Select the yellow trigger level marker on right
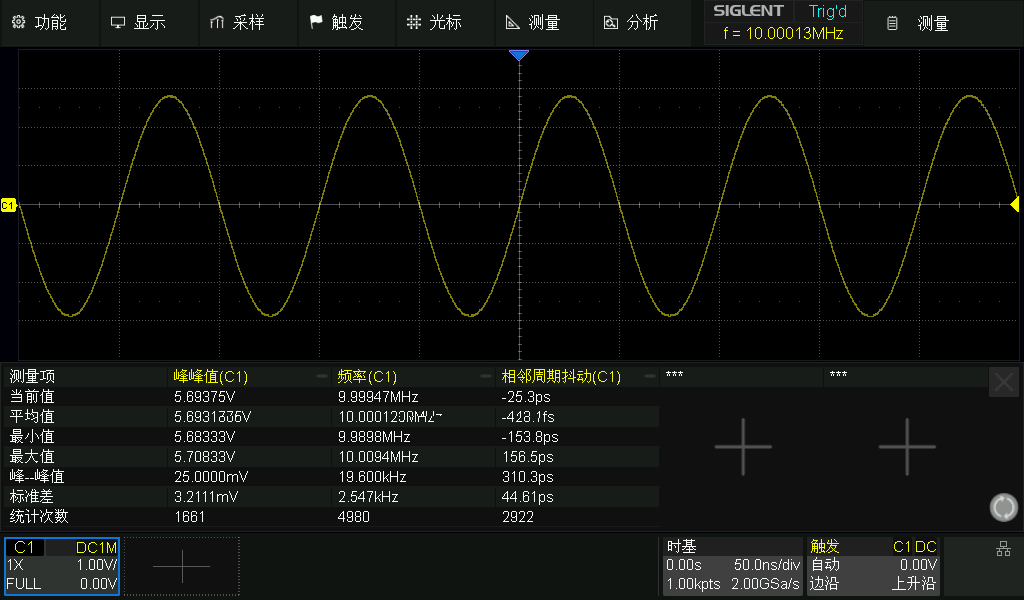 [x=1015, y=204]
